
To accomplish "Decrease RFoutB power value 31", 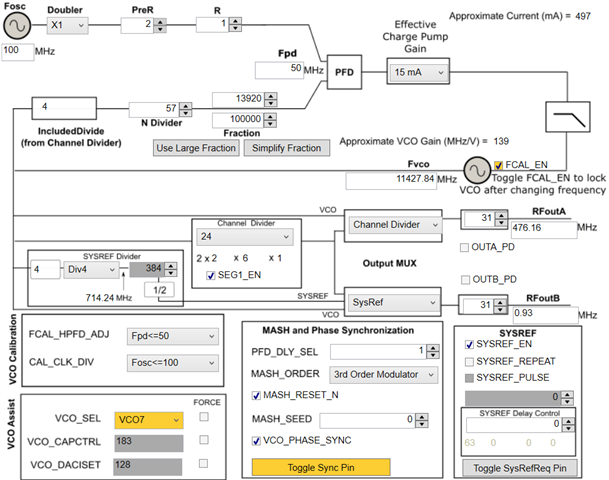I will [x=500, y=309].
